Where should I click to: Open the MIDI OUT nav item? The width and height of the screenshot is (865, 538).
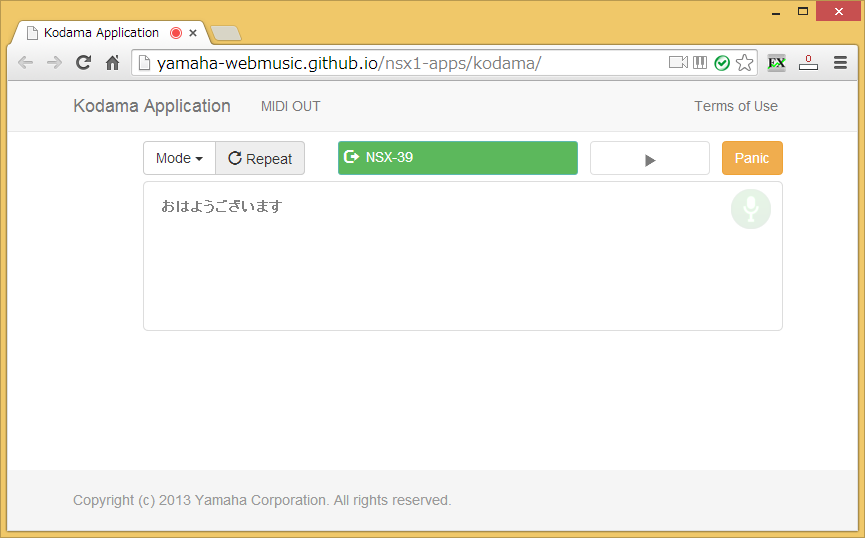point(291,106)
